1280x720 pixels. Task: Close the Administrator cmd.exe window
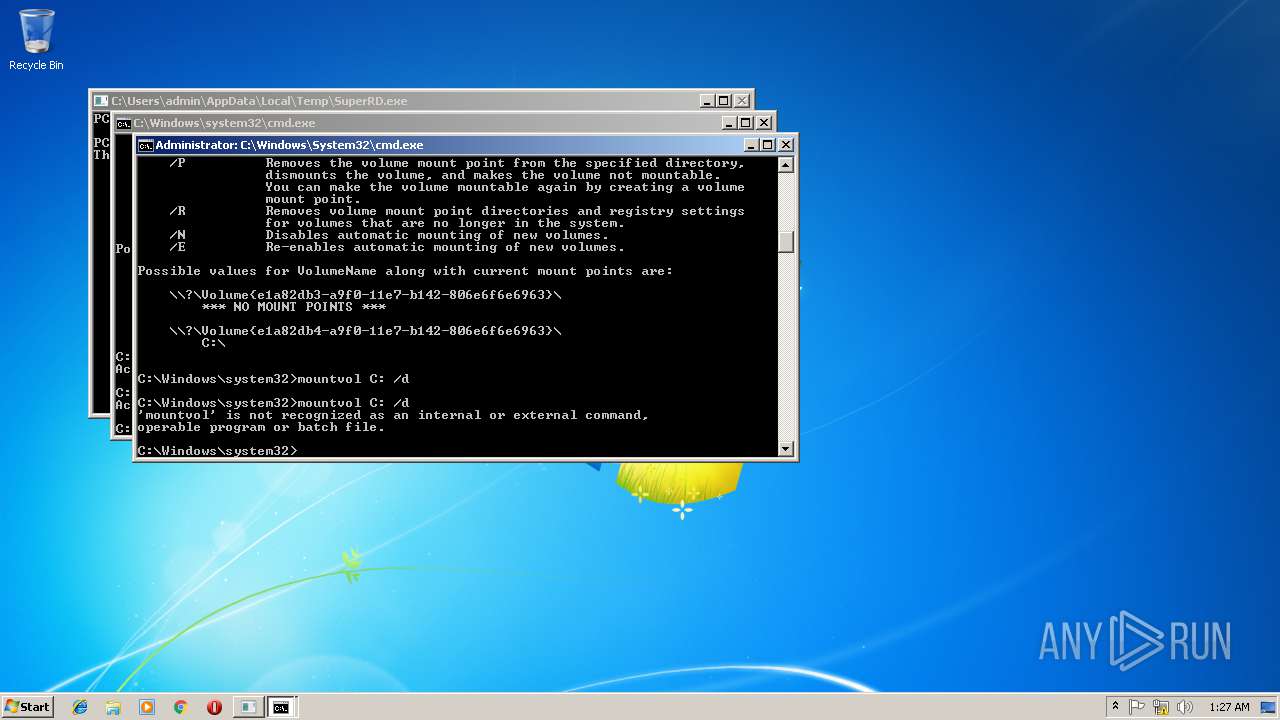(785, 145)
